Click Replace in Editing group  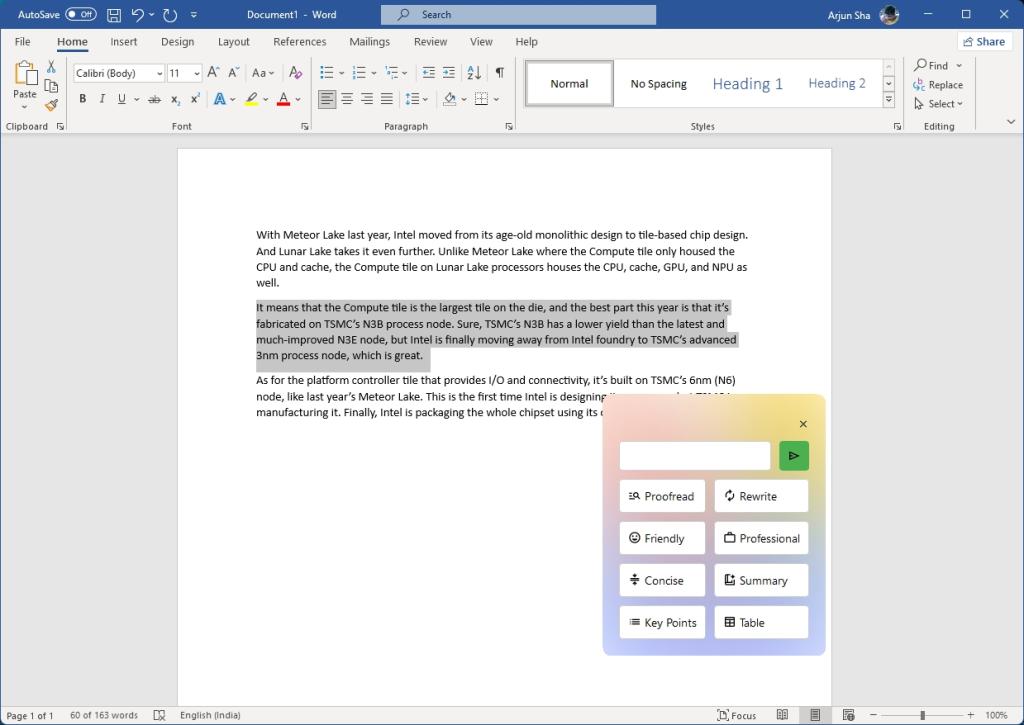(x=938, y=84)
